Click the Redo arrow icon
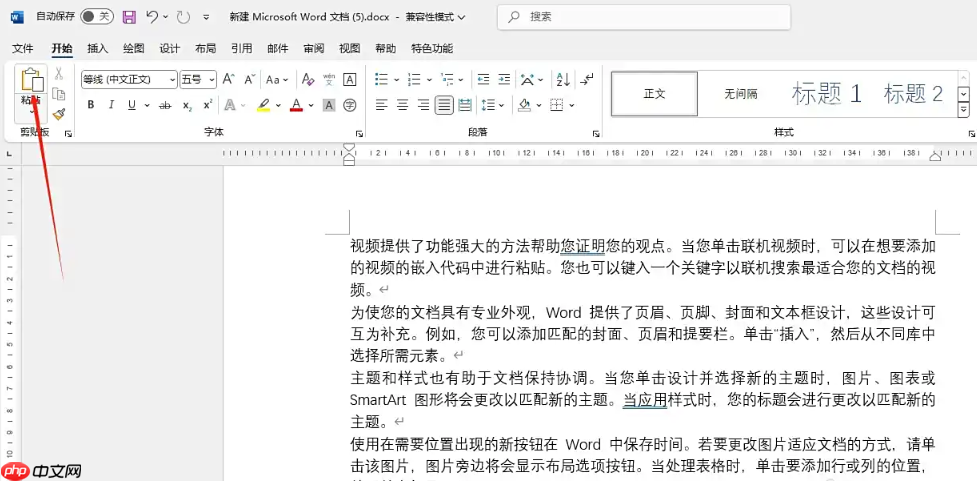The image size is (977, 481). pos(183,17)
